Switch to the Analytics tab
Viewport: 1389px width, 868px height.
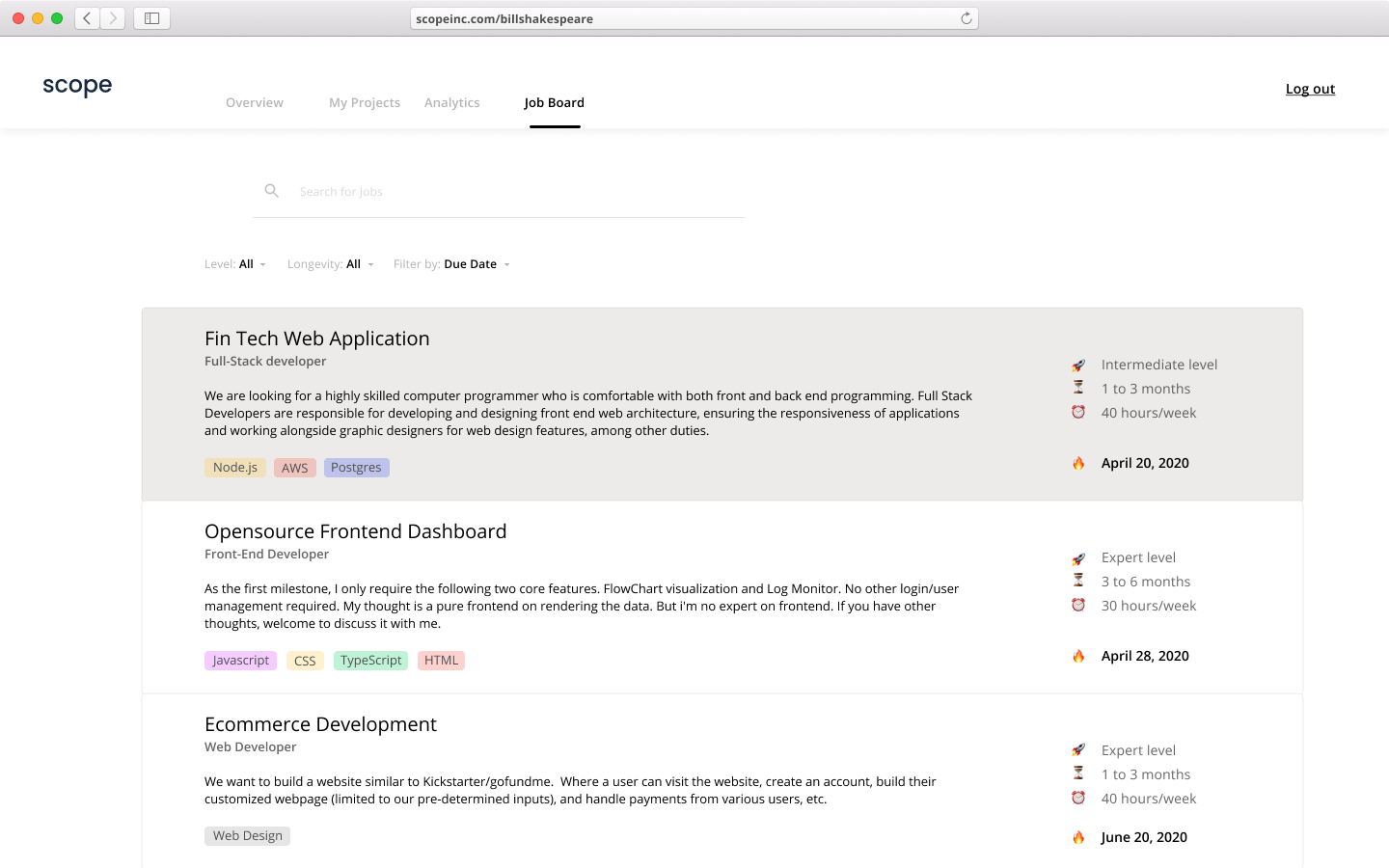[x=451, y=102]
